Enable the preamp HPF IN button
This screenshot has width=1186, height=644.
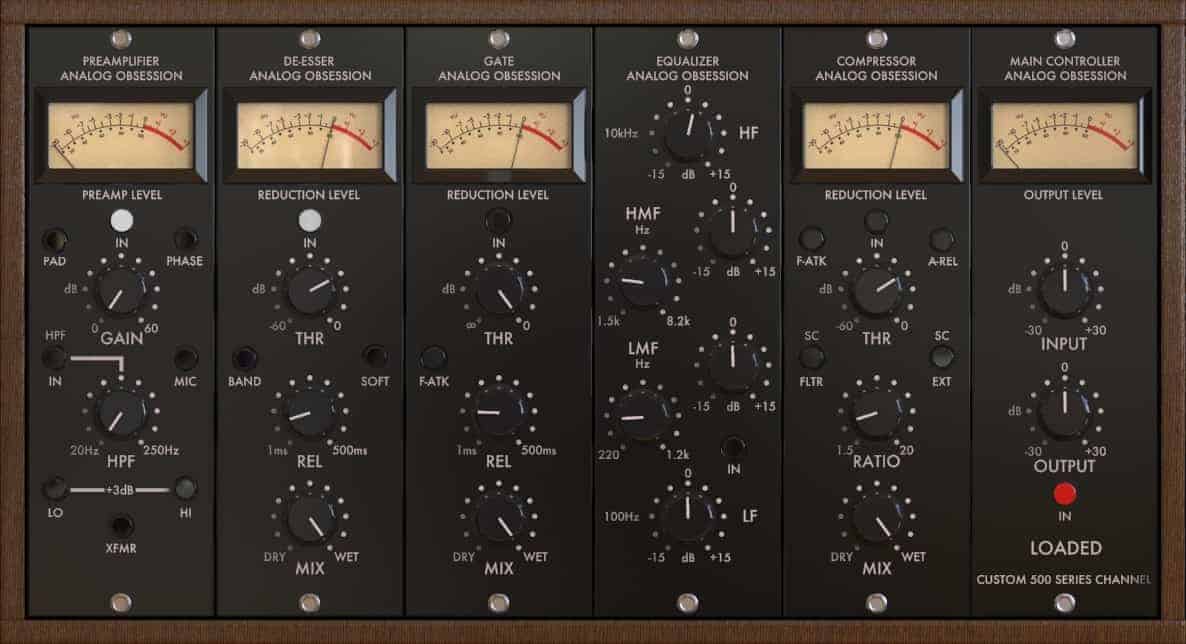(x=54, y=358)
